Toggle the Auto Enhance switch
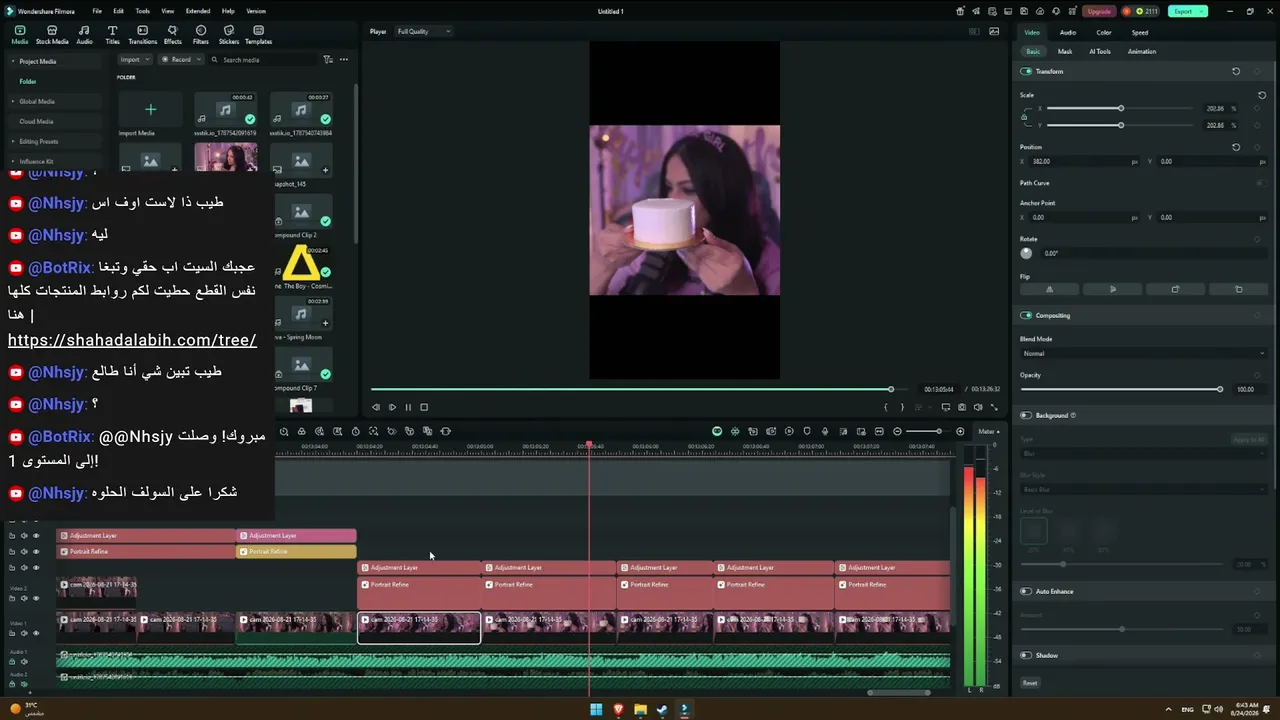The height and width of the screenshot is (720, 1280). pyautogui.click(x=1026, y=592)
